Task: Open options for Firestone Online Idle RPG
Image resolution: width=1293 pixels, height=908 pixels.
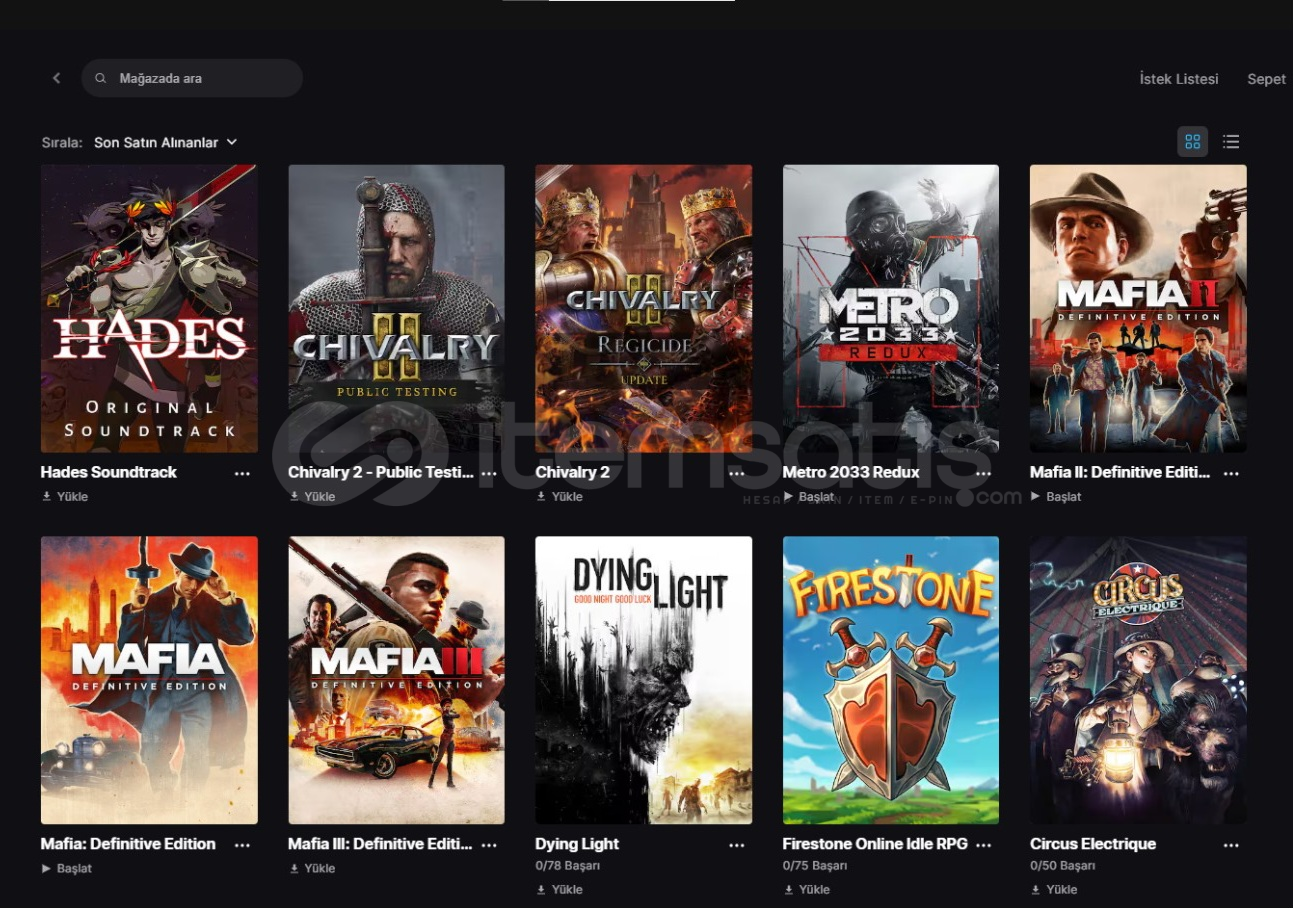Action: (984, 845)
